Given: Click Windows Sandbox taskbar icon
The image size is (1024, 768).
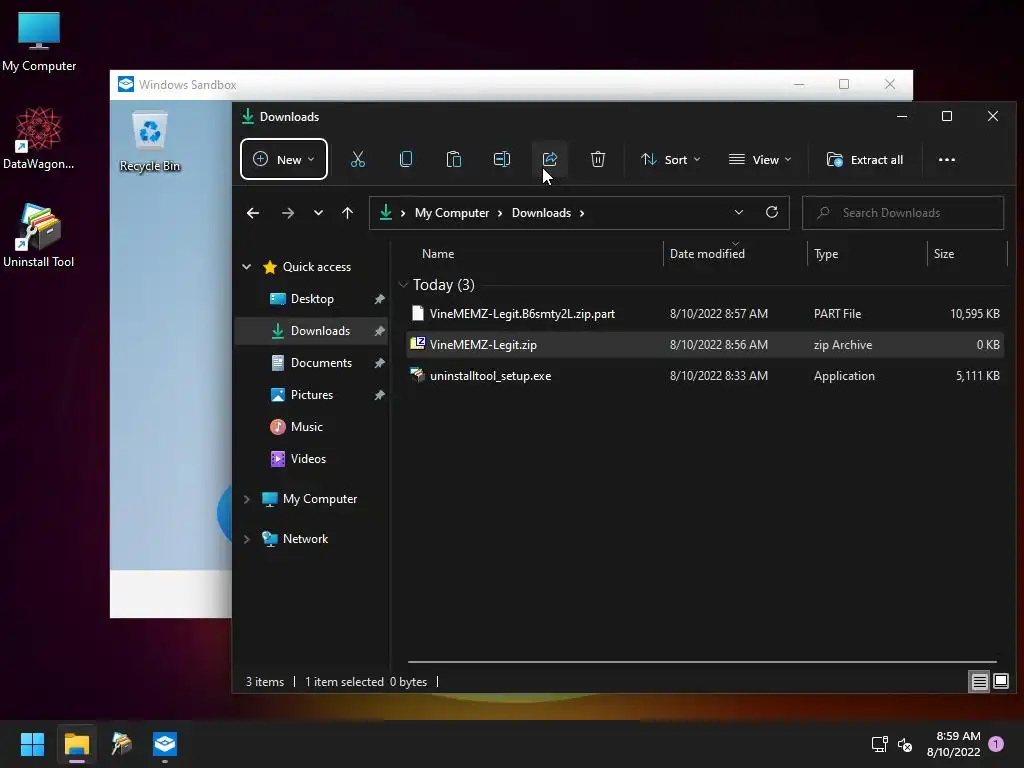Looking at the screenshot, I should pyautogui.click(x=165, y=744).
